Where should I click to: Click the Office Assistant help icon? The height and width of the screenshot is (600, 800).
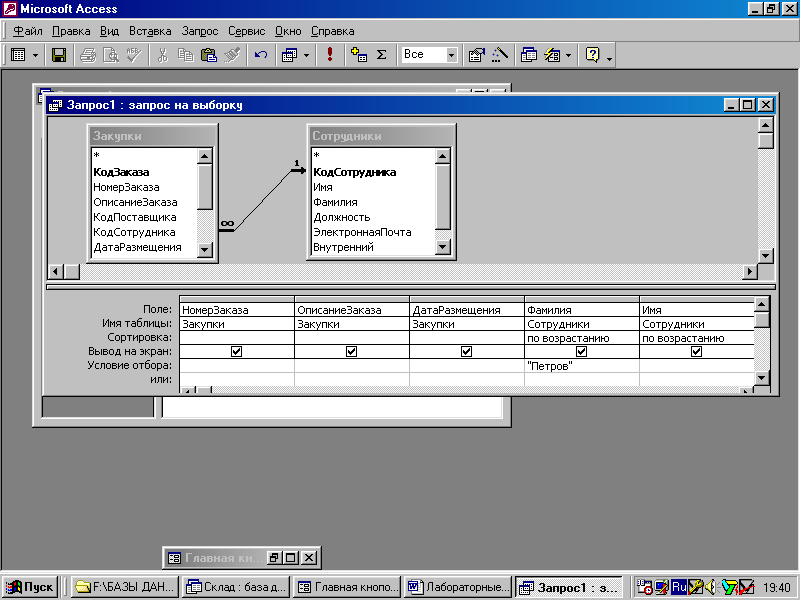pos(592,55)
